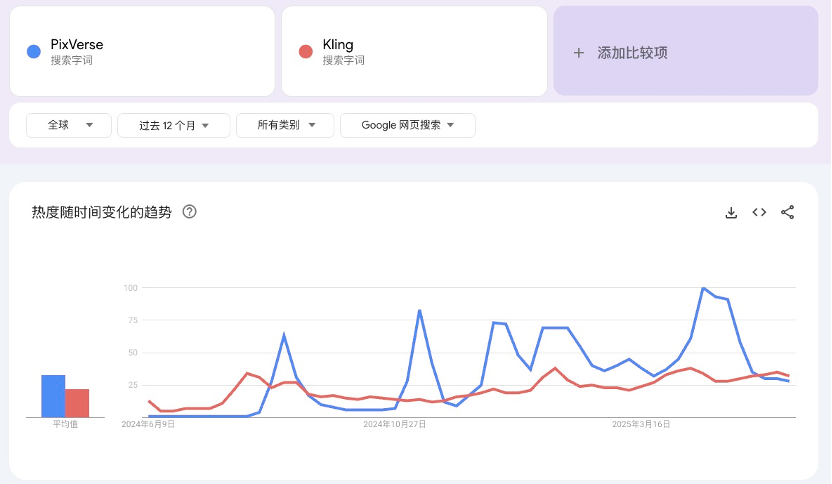Click the 2024年10月27日 date label on the axis
The height and width of the screenshot is (484, 832).
pos(395,424)
